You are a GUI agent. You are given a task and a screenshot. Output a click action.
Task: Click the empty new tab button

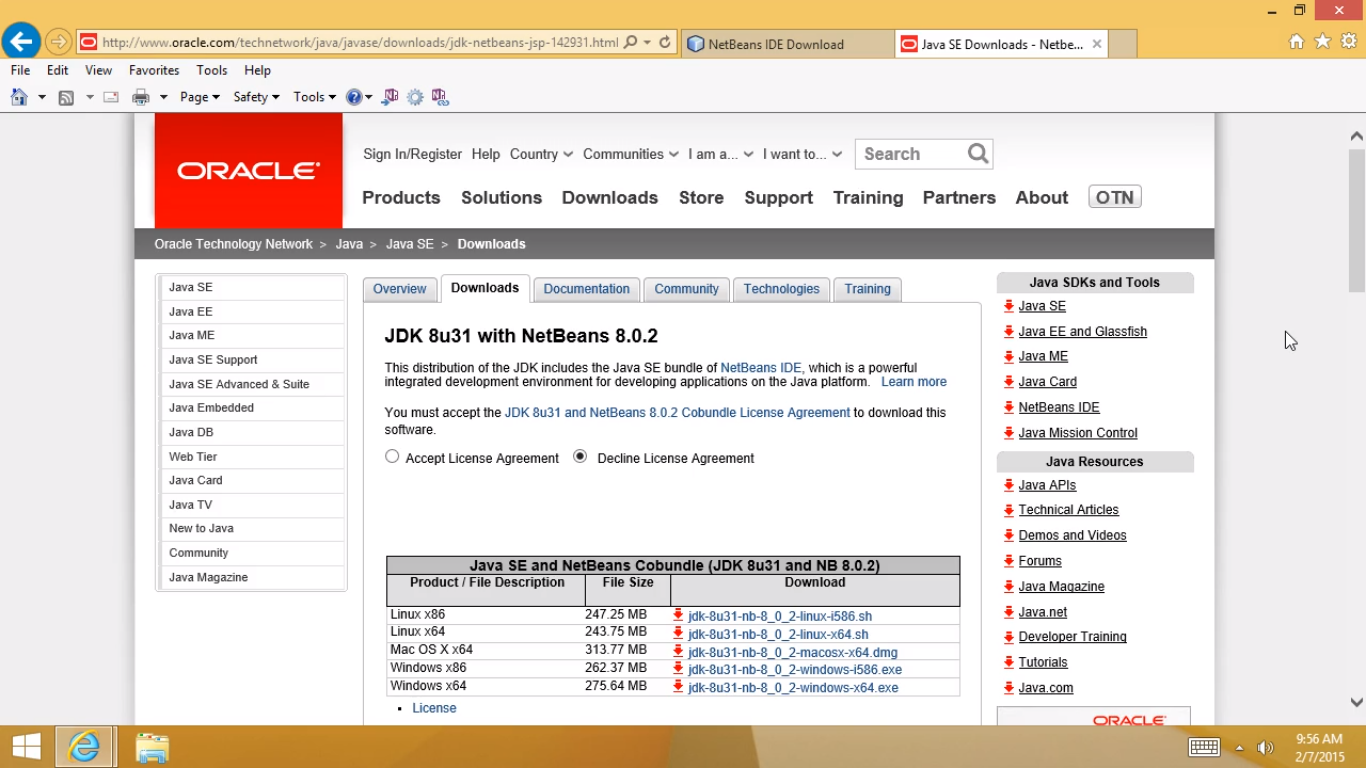click(1122, 44)
